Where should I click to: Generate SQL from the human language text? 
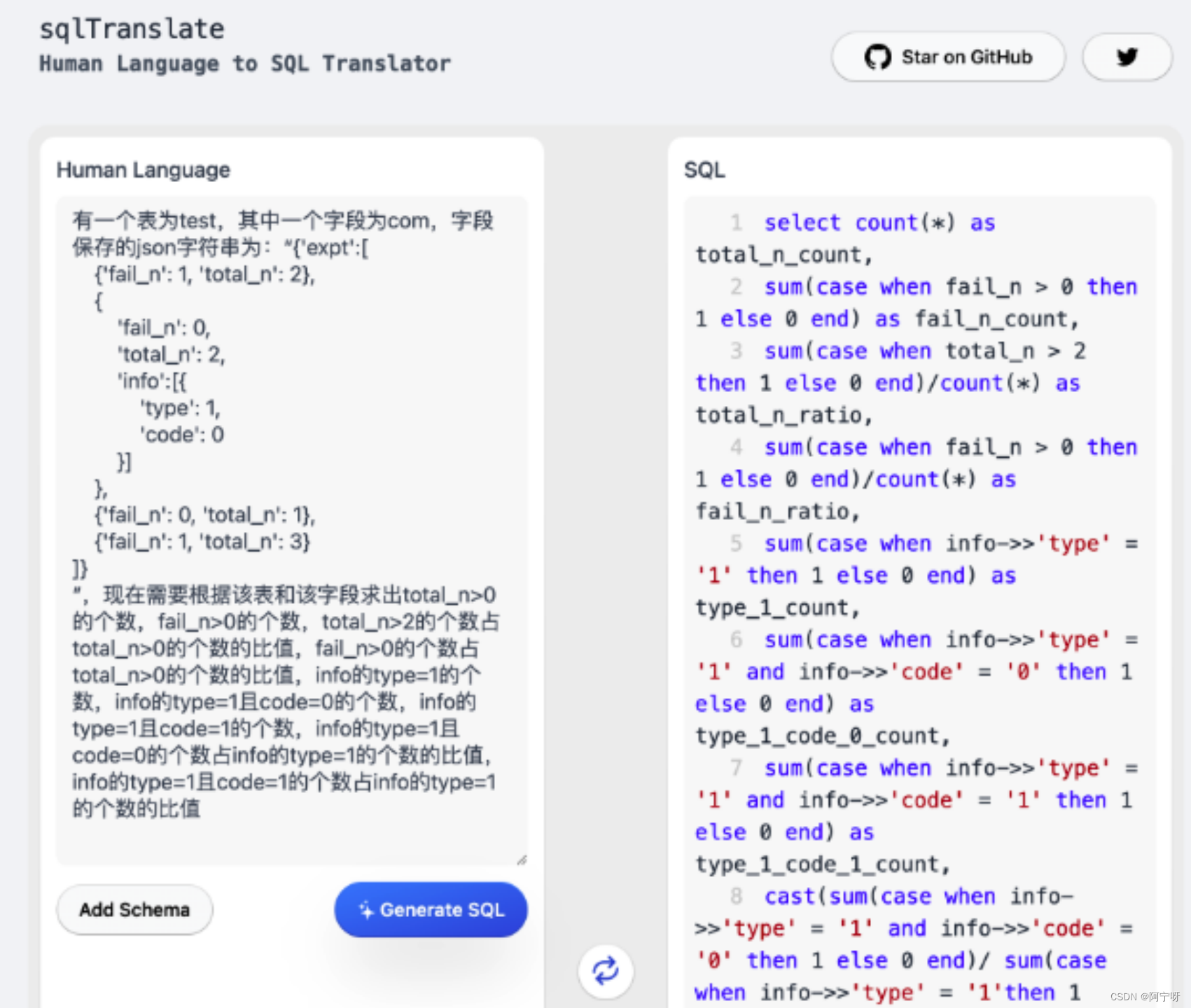click(431, 909)
